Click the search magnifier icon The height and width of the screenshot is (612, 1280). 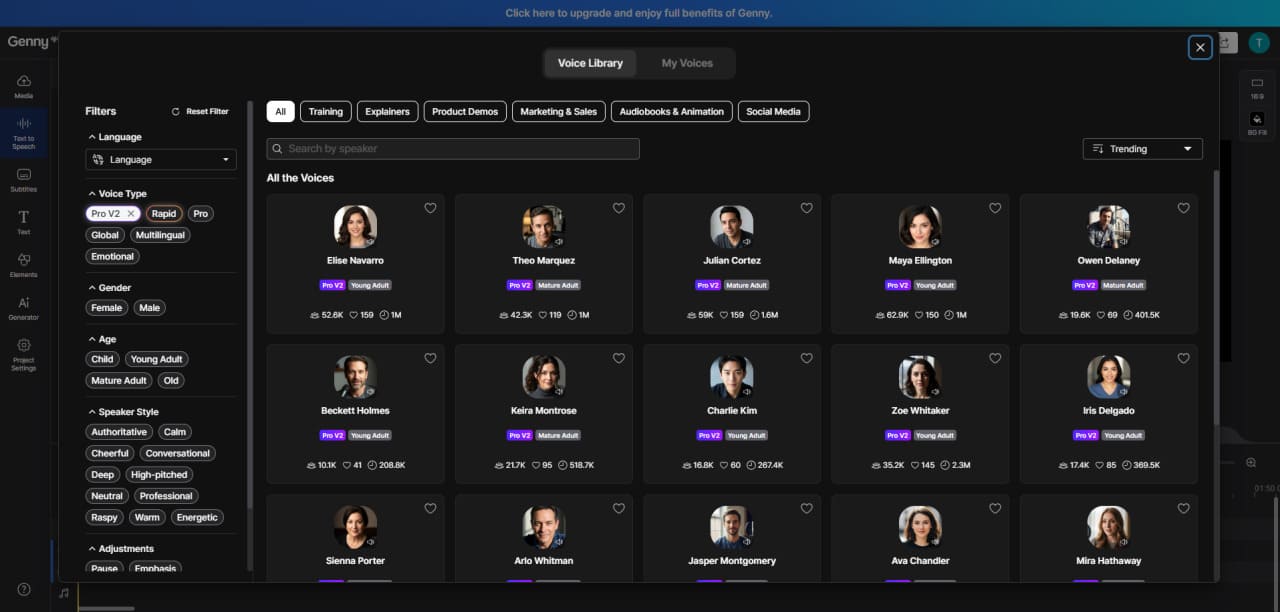(277, 149)
